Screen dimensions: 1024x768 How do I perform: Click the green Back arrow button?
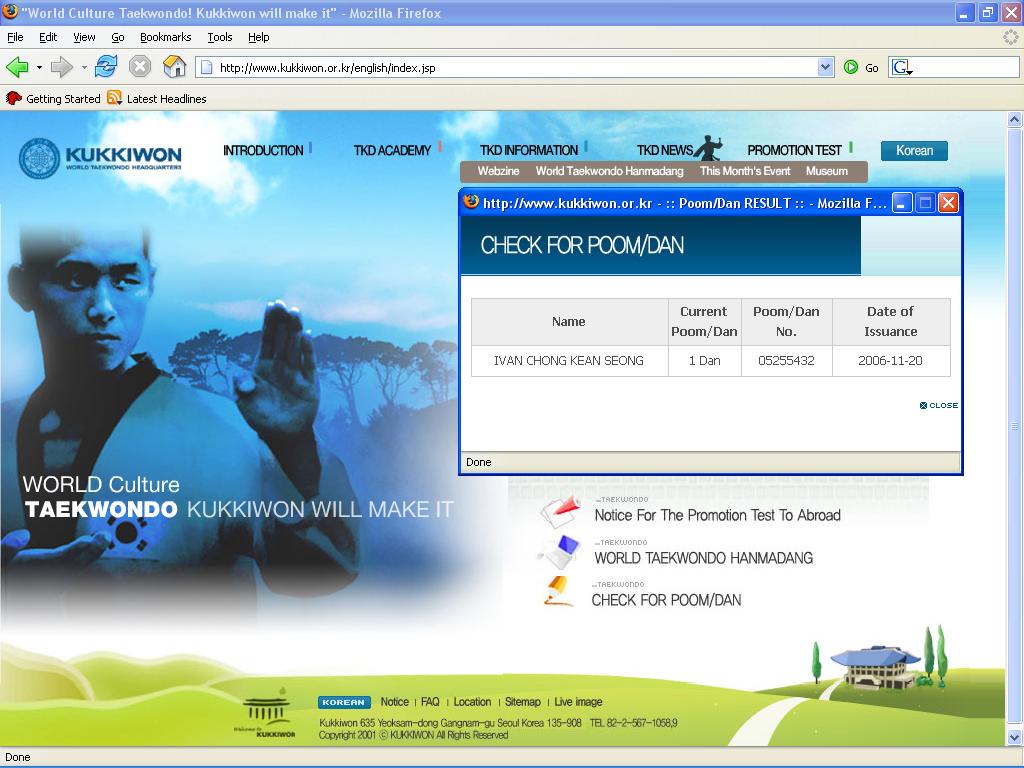17,67
